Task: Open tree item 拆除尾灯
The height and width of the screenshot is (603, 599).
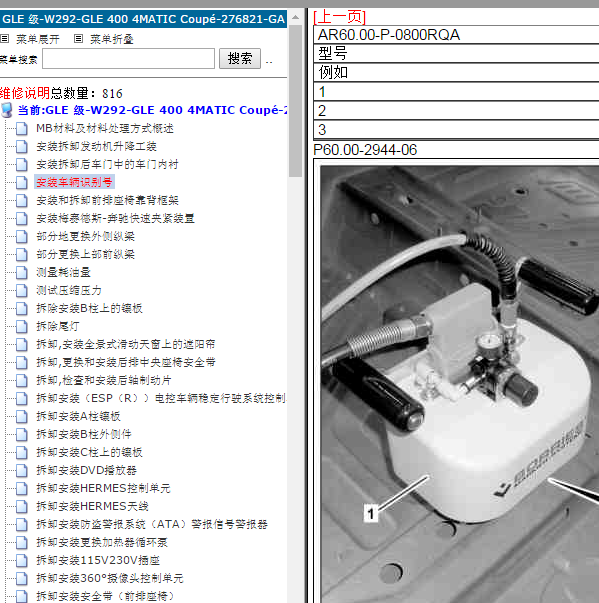Action: (58, 326)
